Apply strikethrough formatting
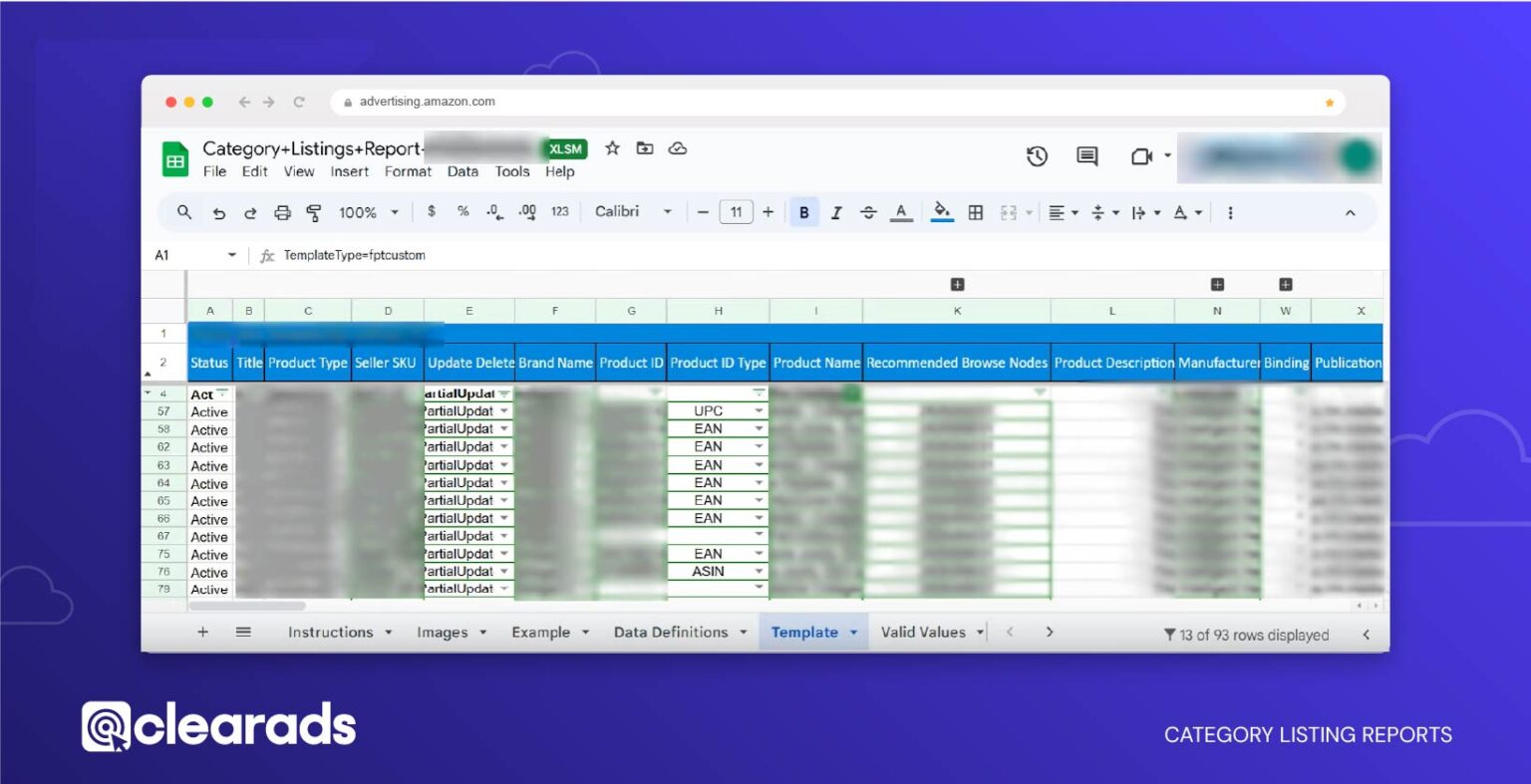The width and height of the screenshot is (1531, 784). (868, 211)
